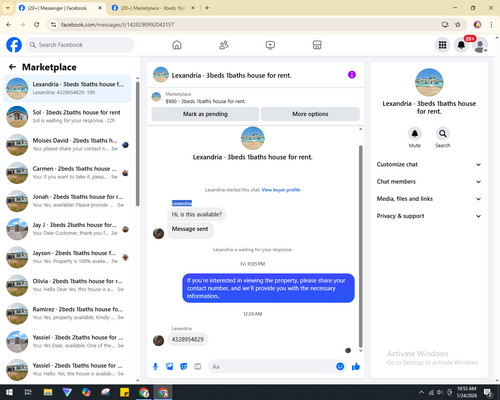Open the Home feed icon
Image resolution: width=500 pixels, height=400 pixels.
pyautogui.click(x=177, y=45)
